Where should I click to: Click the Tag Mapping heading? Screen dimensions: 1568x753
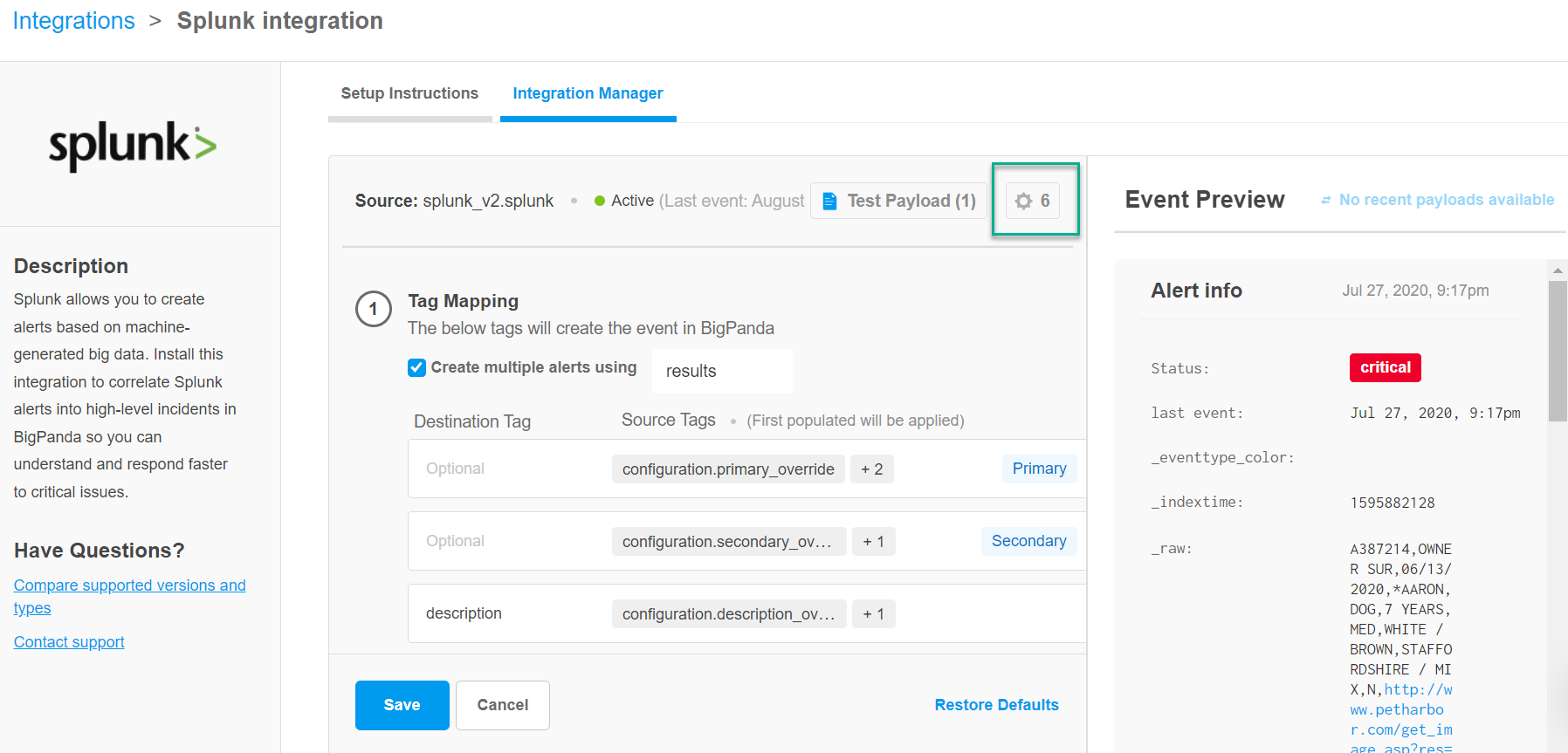[x=463, y=301]
